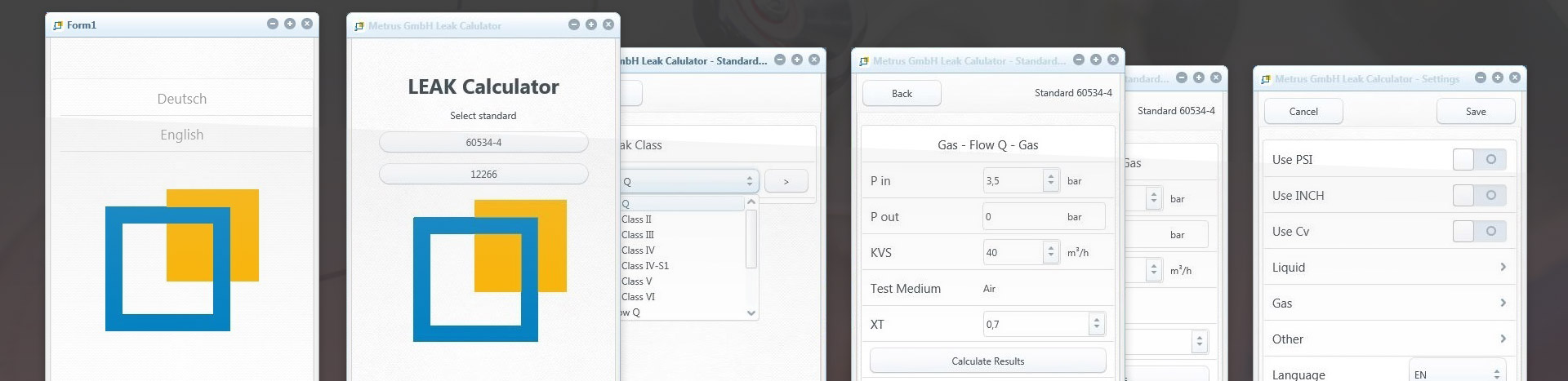Choose Deutsch from the language list

pyautogui.click(x=181, y=99)
